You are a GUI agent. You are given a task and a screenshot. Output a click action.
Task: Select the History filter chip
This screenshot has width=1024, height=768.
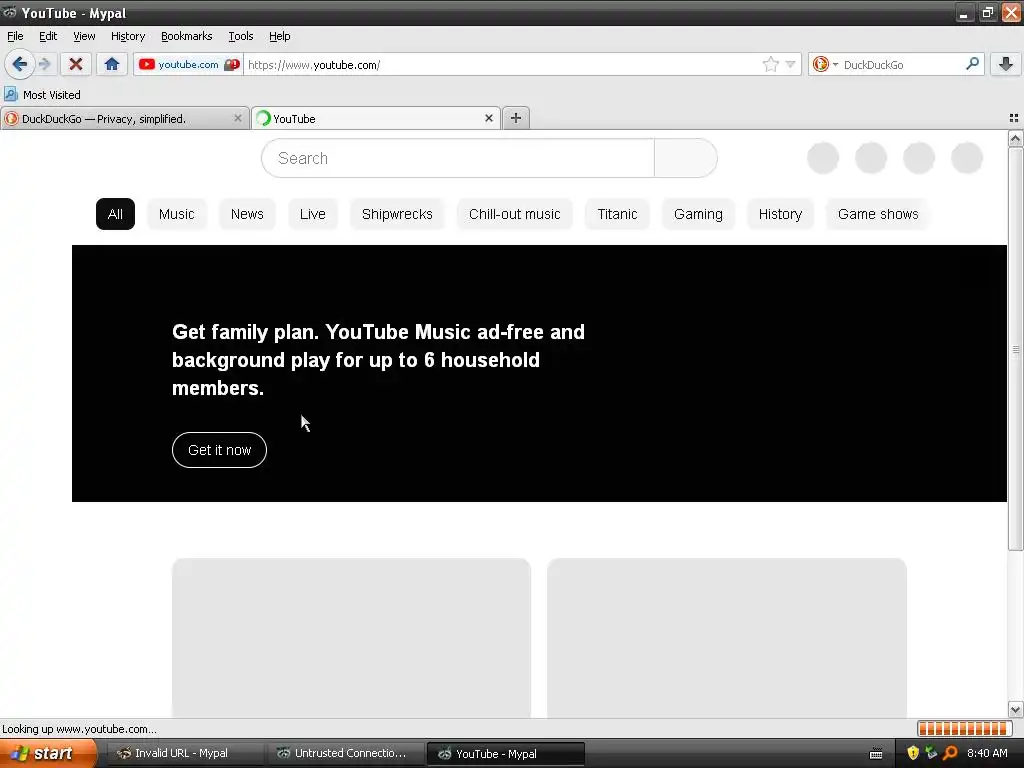(780, 214)
